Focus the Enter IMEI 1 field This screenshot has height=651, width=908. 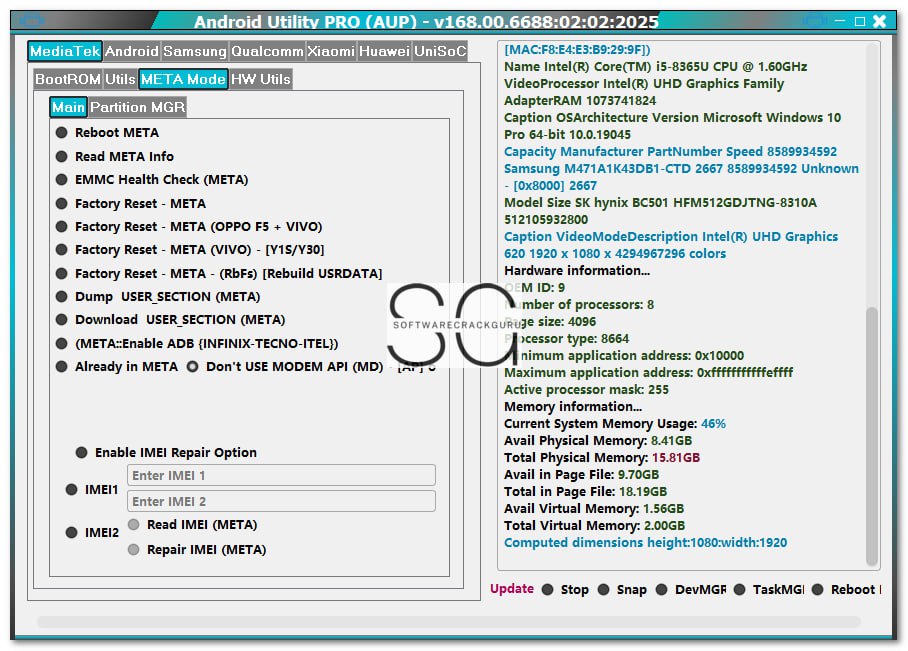pos(281,476)
